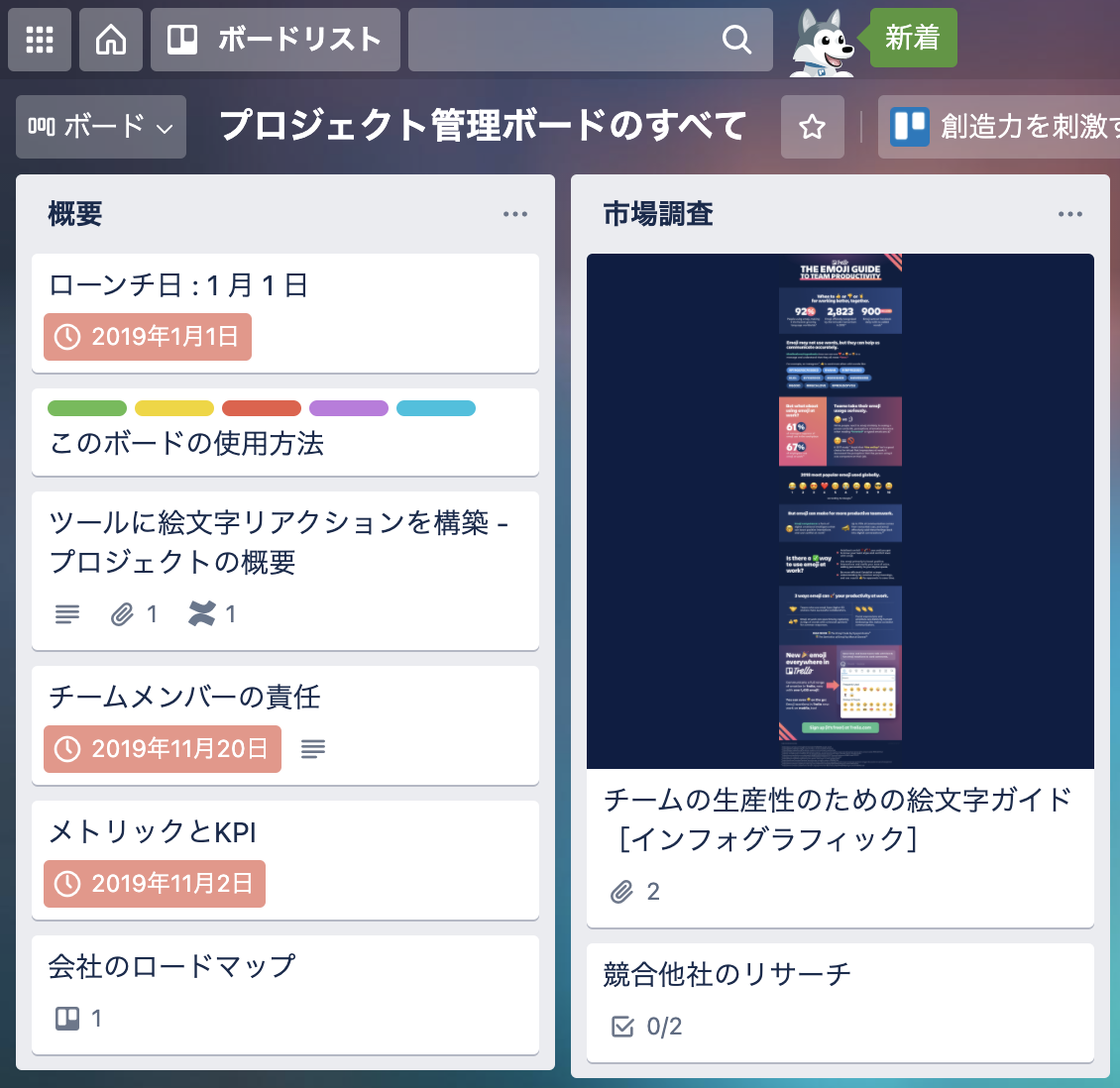Click the magnifier search icon
The image size is (1120, 1088).
pyautogui.click(x=736, y=40)
